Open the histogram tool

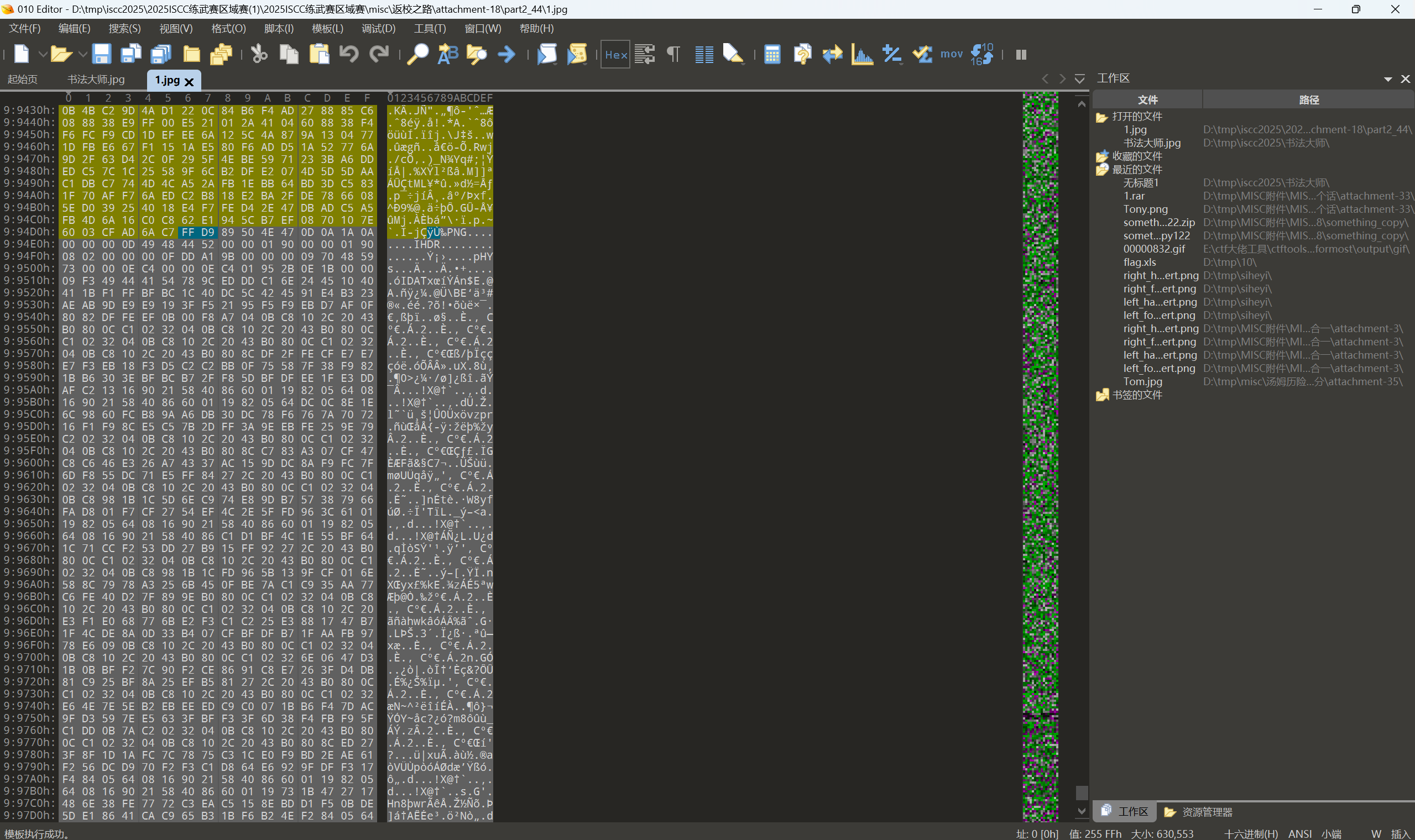click(863, 54)
